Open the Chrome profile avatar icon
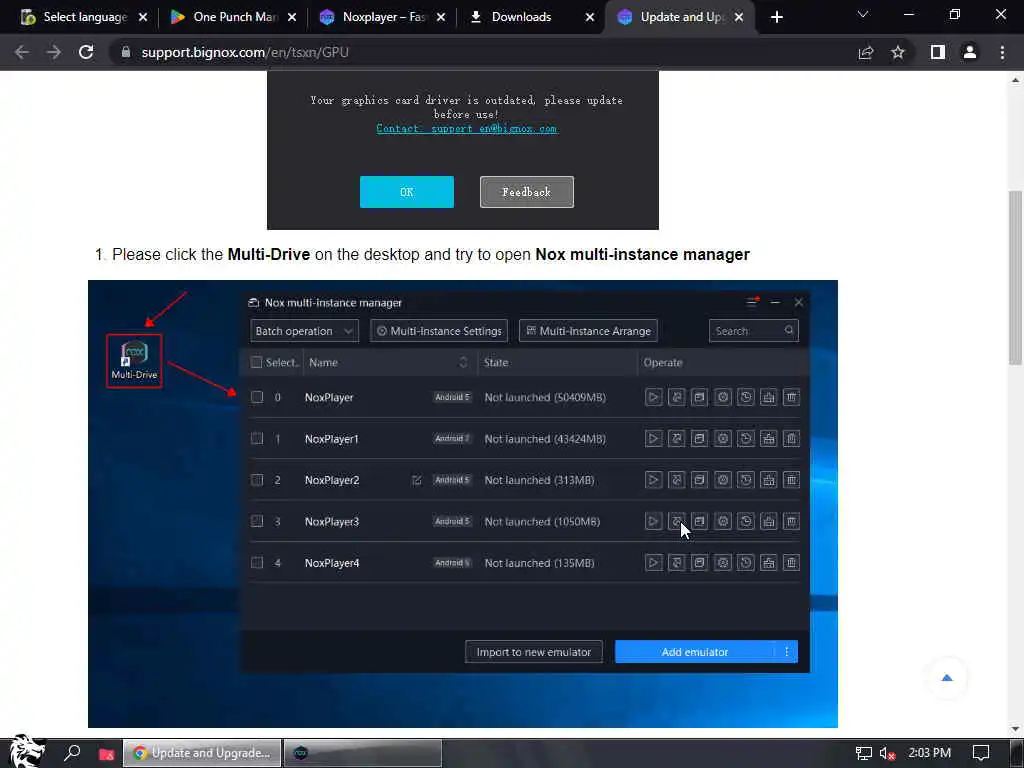Screen dimensions: 1024x768 click(970, 52)
